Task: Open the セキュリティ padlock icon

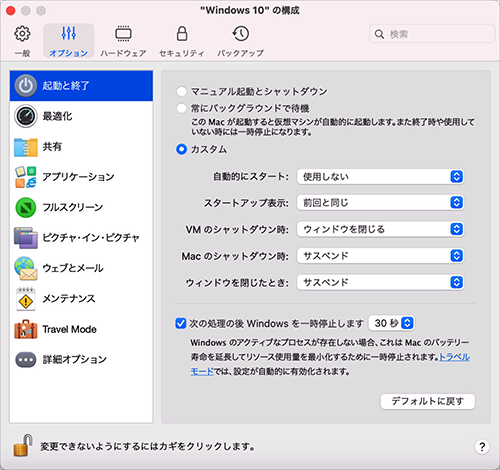Action: coord(182,34)
